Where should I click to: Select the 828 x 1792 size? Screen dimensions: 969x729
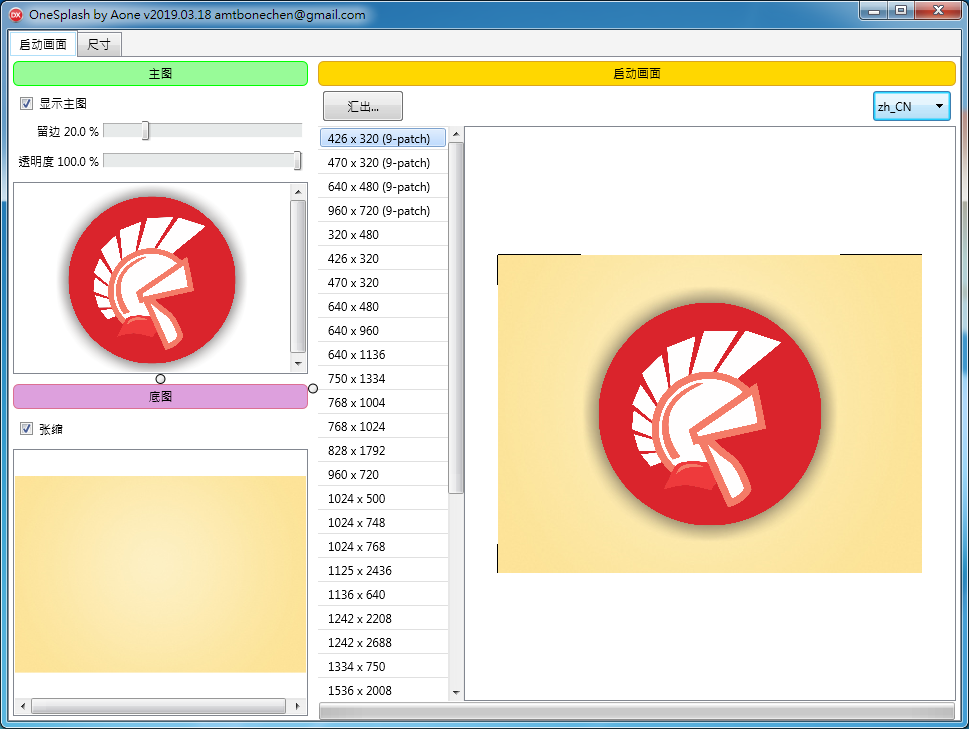(383, 451)
